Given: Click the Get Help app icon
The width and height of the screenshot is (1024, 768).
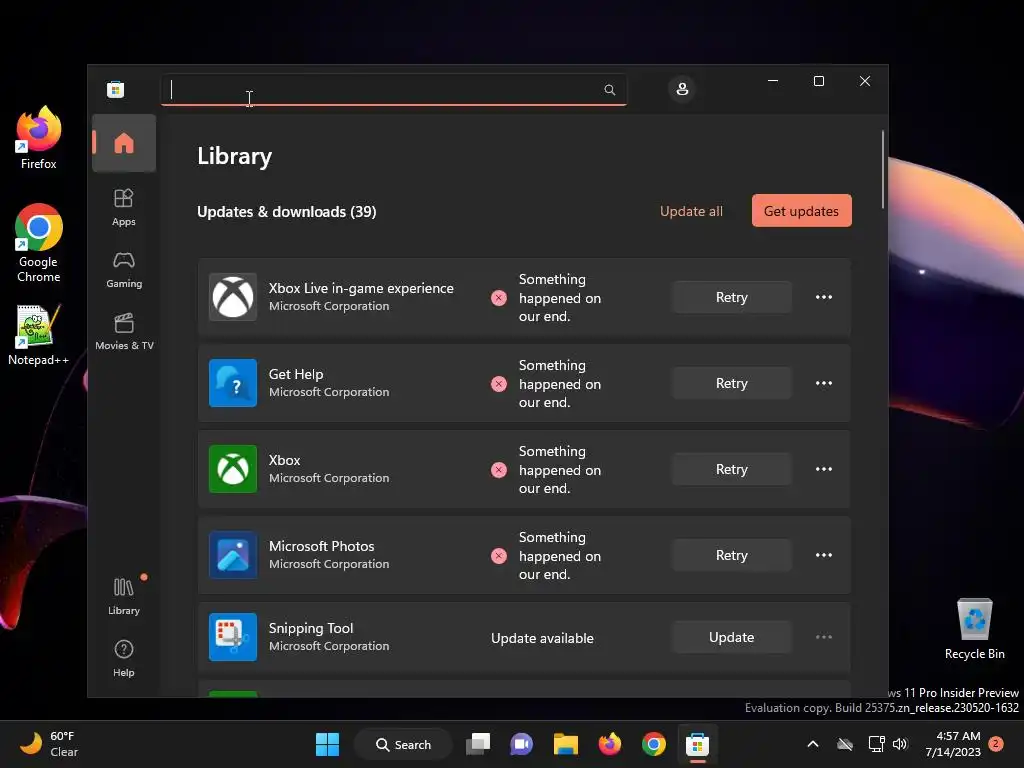Looking at the screenshot, I should pyautogui.click(x=232, y=383).
